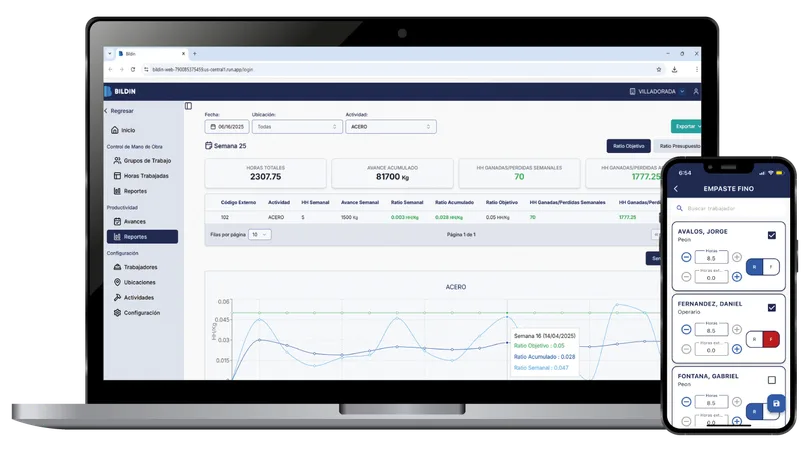
Task: Uncheck the Fernandez, Daniel checkbox
Action: [772, 308]
